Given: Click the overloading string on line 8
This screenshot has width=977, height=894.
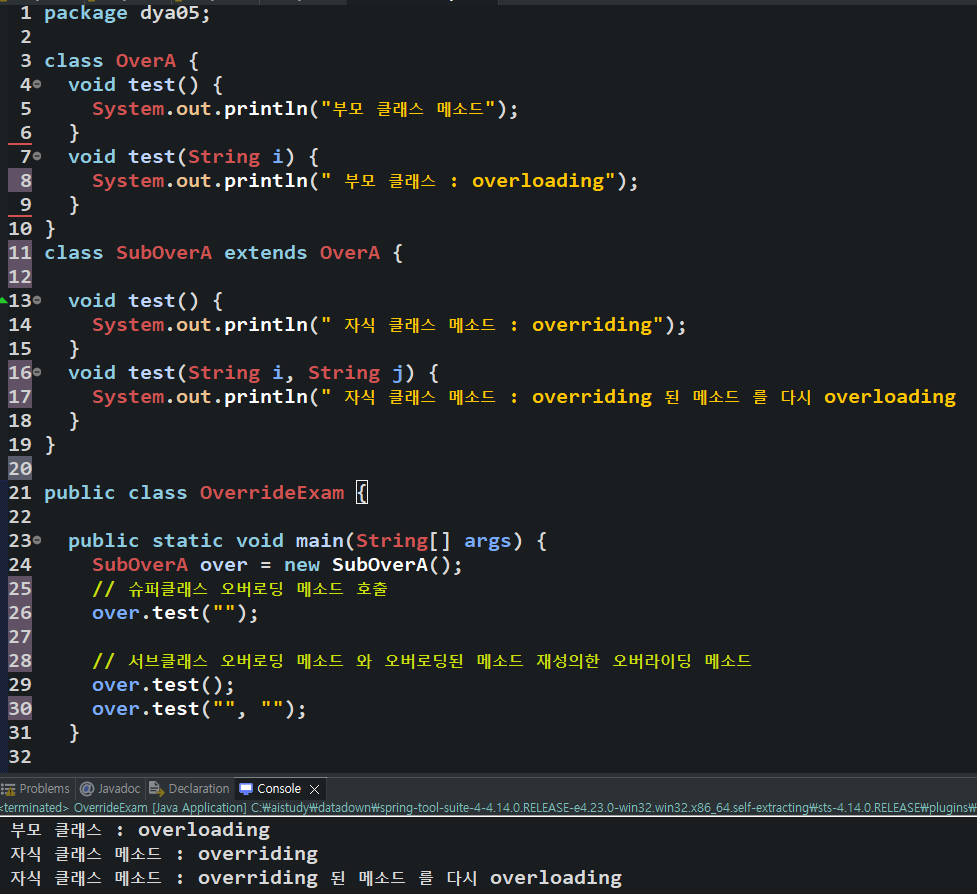Looking at the screenshot, I should tap(467, 181).
